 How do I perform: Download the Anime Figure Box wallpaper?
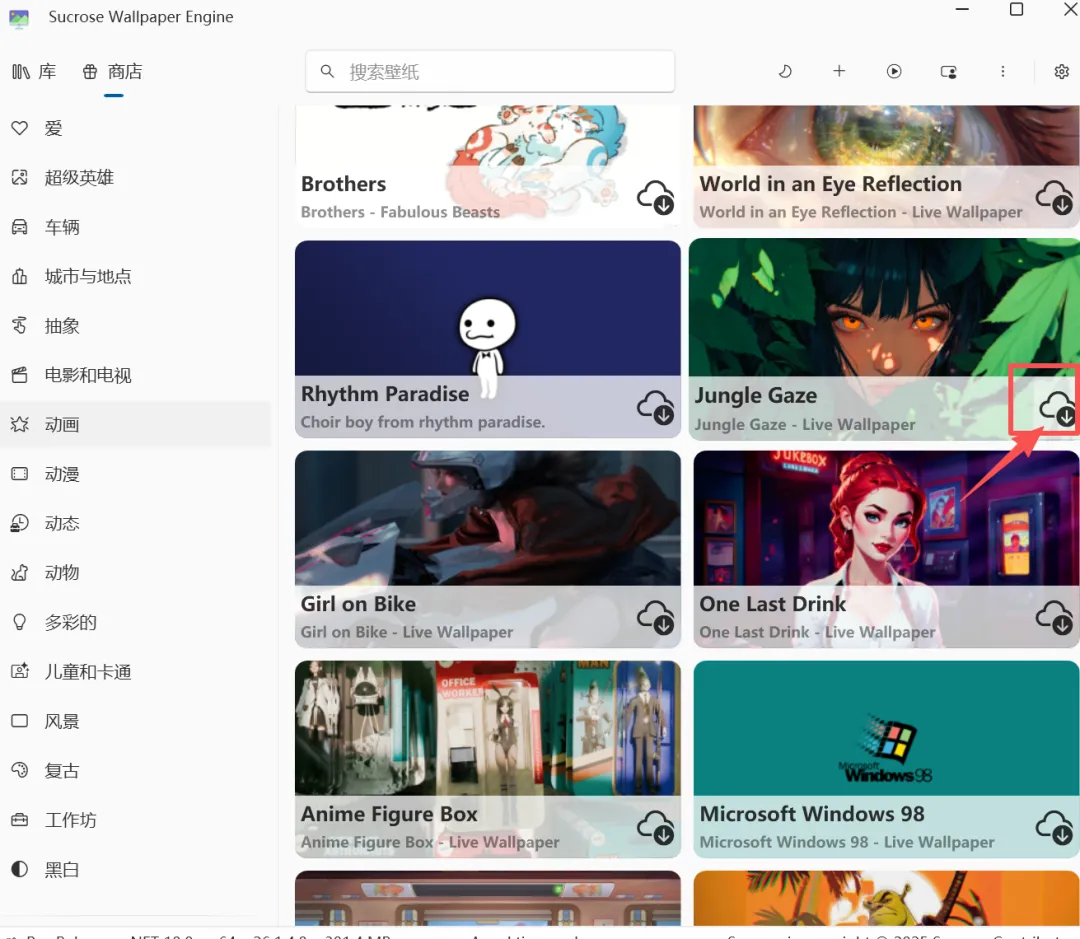[x=656, y=827]
